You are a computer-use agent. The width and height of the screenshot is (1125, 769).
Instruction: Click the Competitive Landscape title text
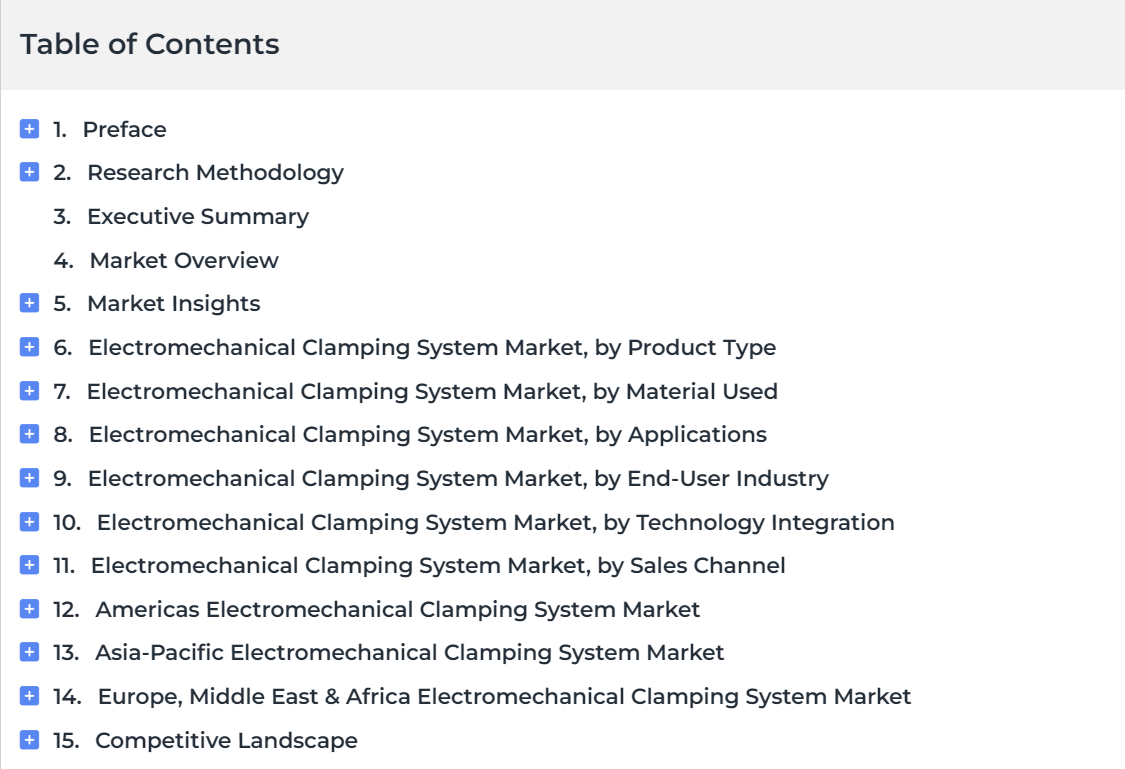[226, 740]
